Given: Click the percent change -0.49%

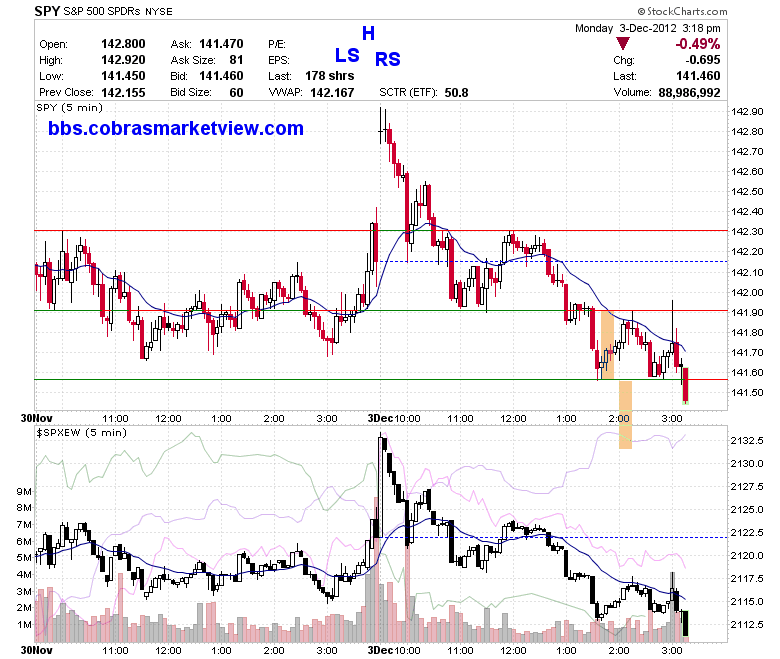Looking at the screenshot, I should click(x=697, y=44).
